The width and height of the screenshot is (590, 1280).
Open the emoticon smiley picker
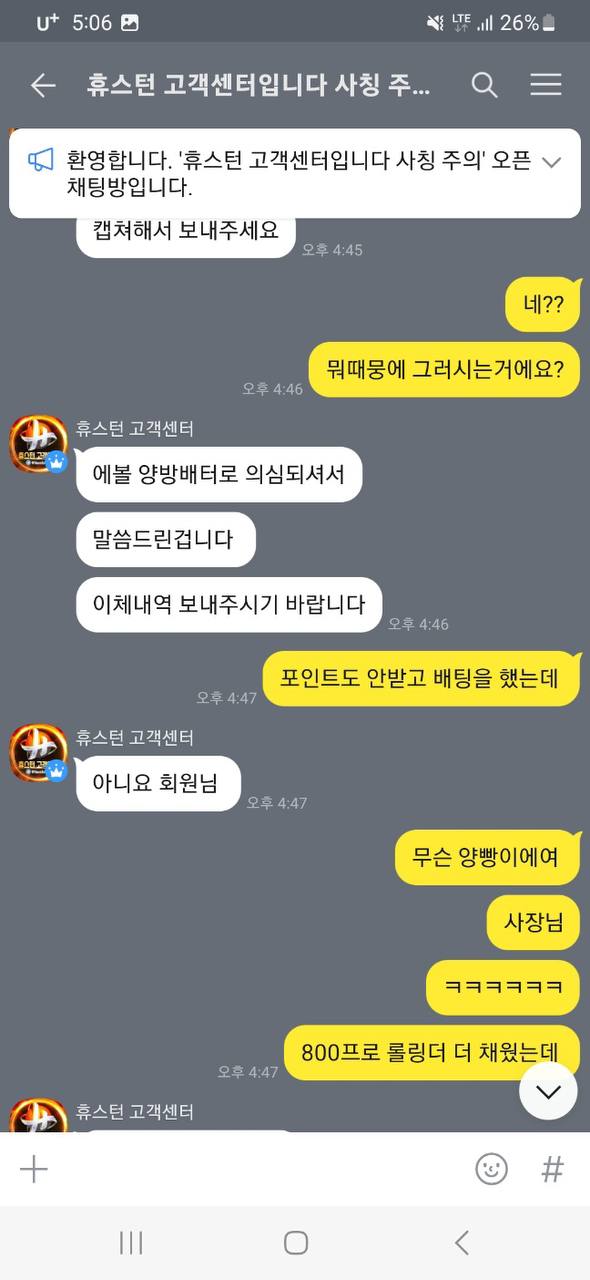tap(491, 1169)
